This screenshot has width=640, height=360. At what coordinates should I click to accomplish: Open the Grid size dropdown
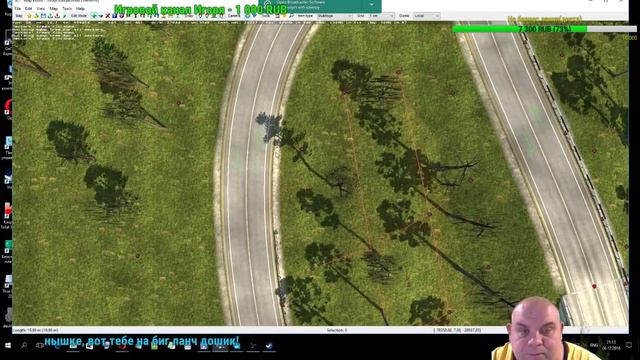pos(382,16)
